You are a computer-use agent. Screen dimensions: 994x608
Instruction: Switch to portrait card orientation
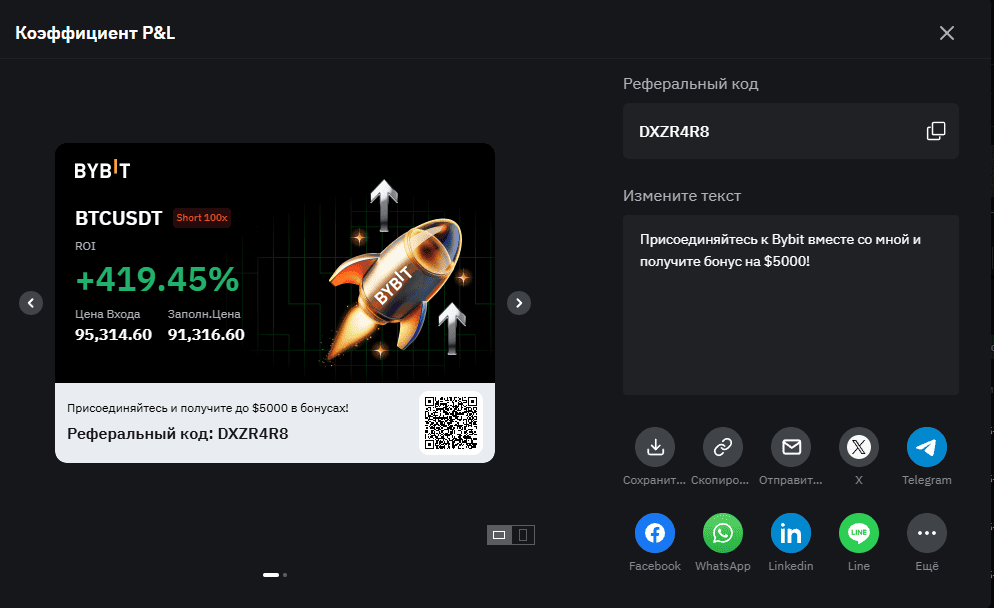pyautogui.click(x=523, y=535)
